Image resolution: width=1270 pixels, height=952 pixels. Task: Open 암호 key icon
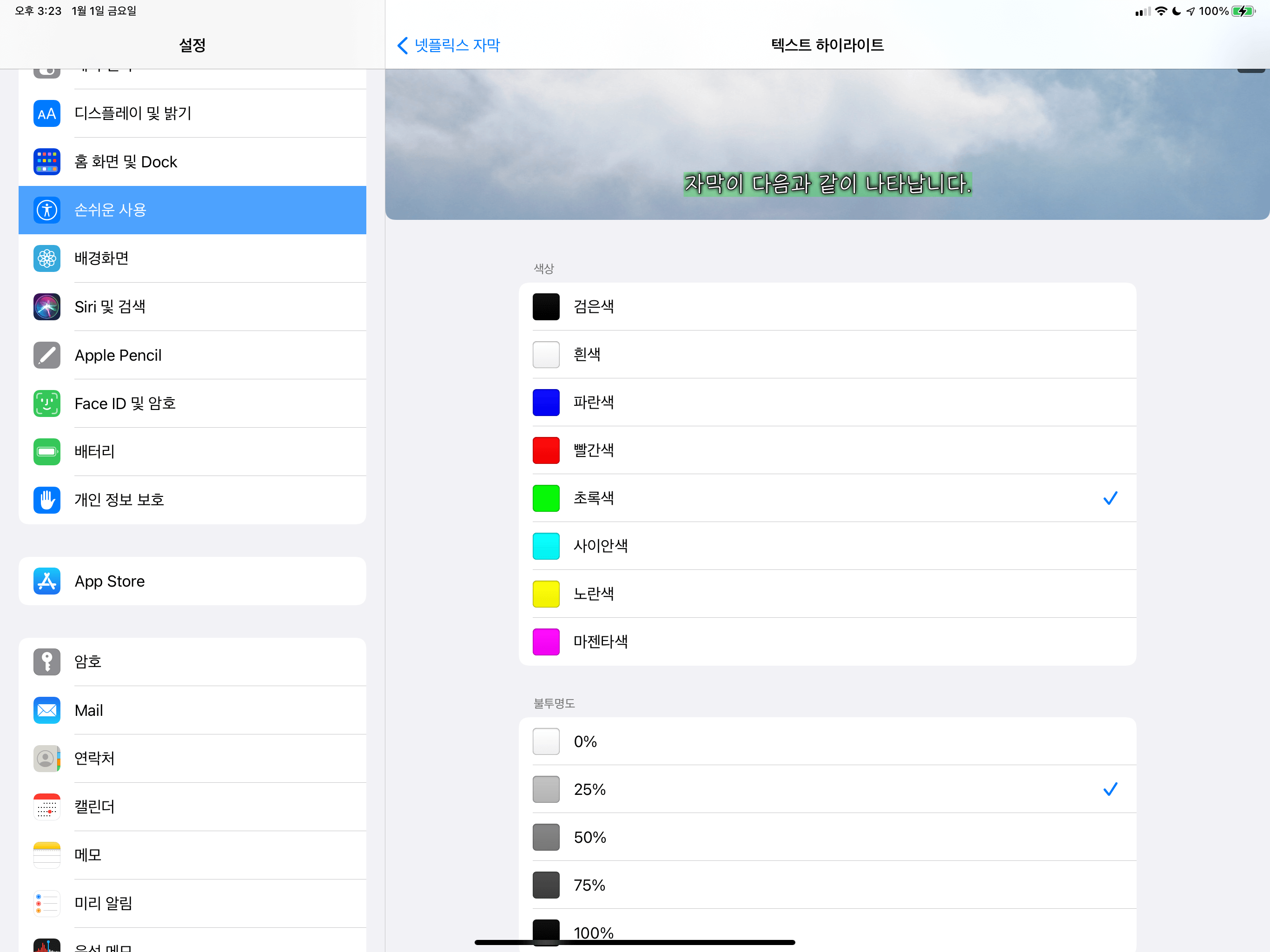(x=46, y=662)
